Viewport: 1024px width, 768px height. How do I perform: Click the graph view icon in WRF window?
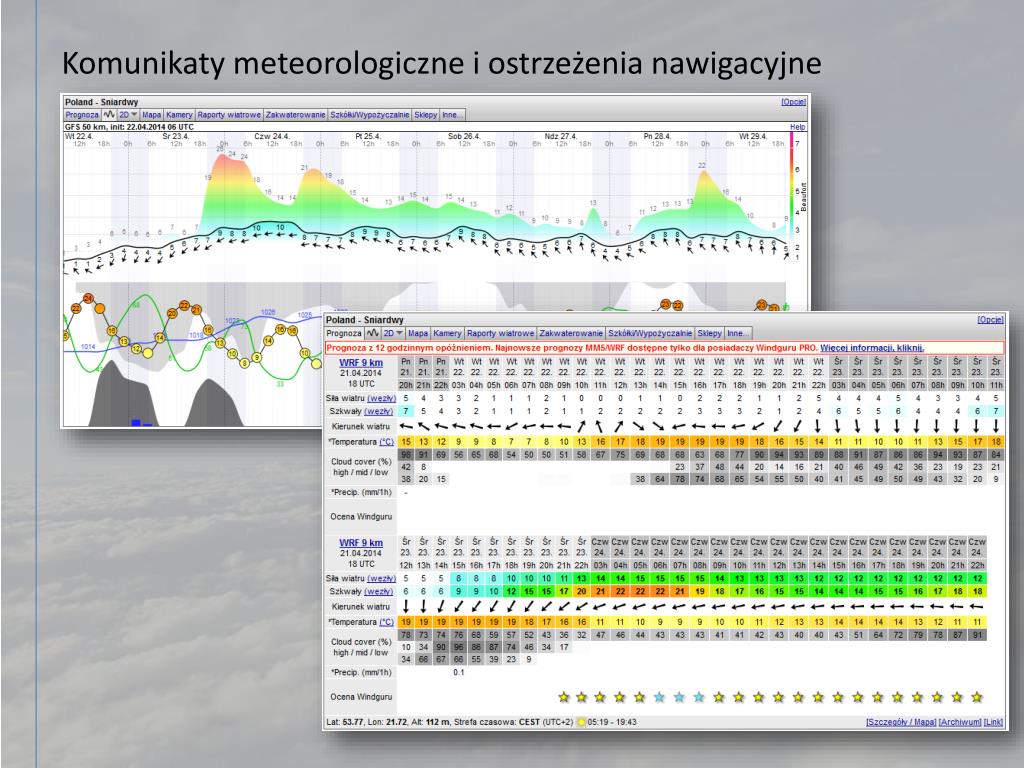click(373, 333)
